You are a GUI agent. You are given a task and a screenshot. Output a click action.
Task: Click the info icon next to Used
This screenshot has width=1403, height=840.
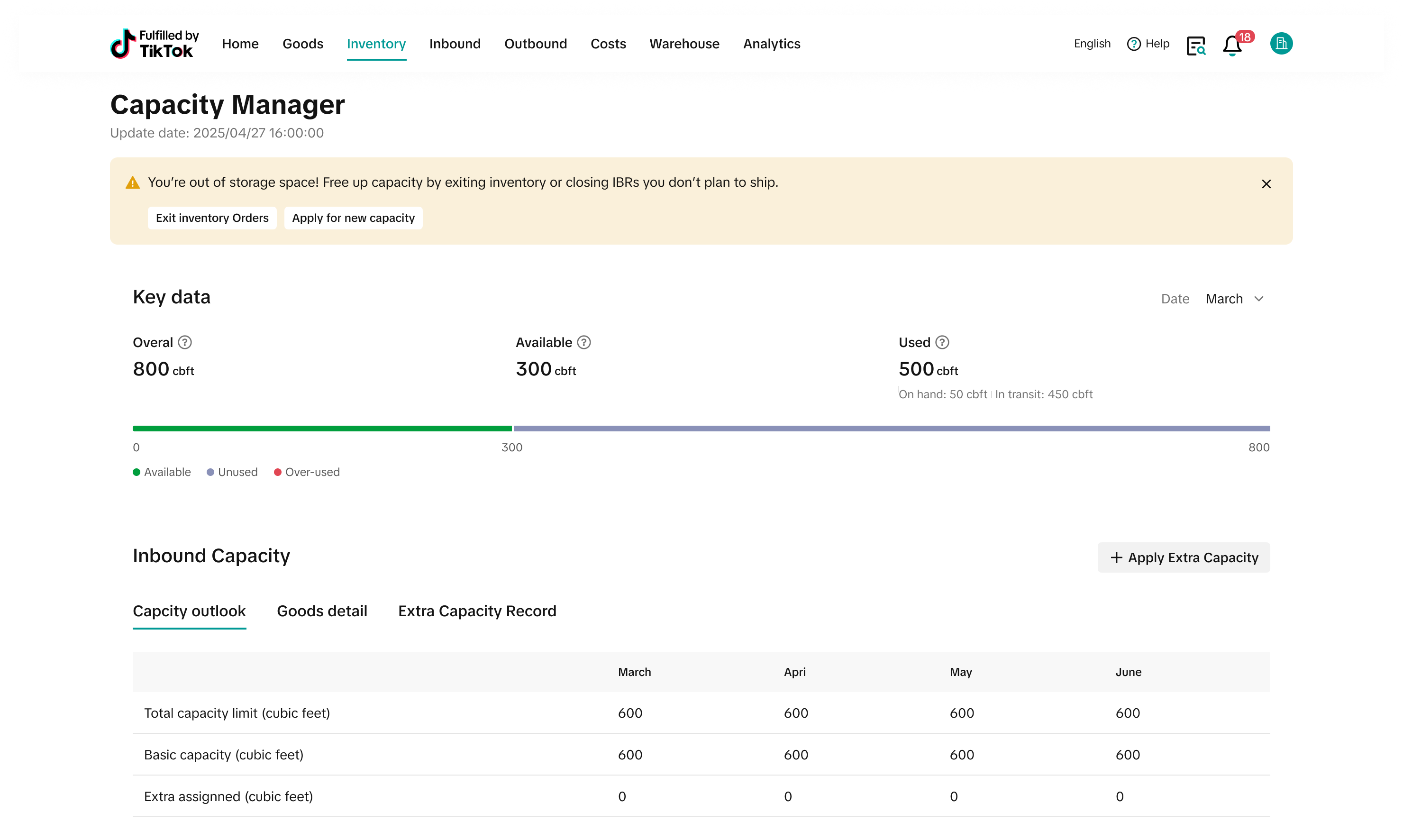tap(942, 342)
